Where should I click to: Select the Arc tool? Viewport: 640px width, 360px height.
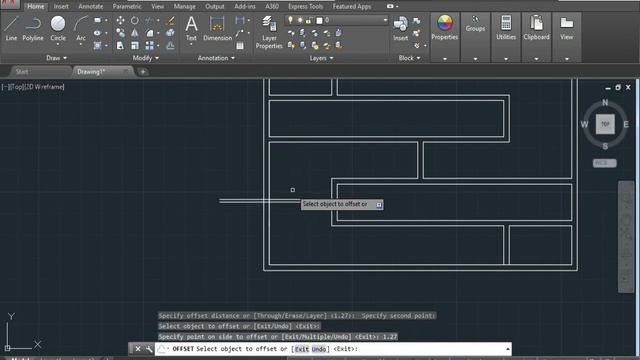(x=81, y=28)
